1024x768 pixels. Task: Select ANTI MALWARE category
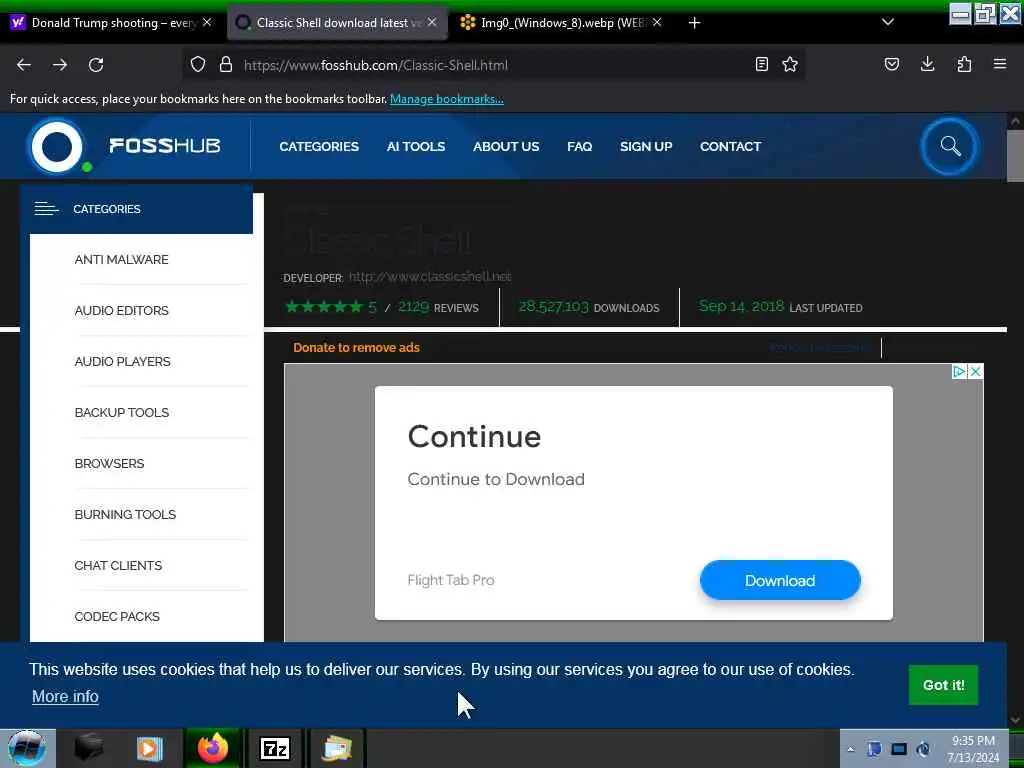(x=121, y=260)
